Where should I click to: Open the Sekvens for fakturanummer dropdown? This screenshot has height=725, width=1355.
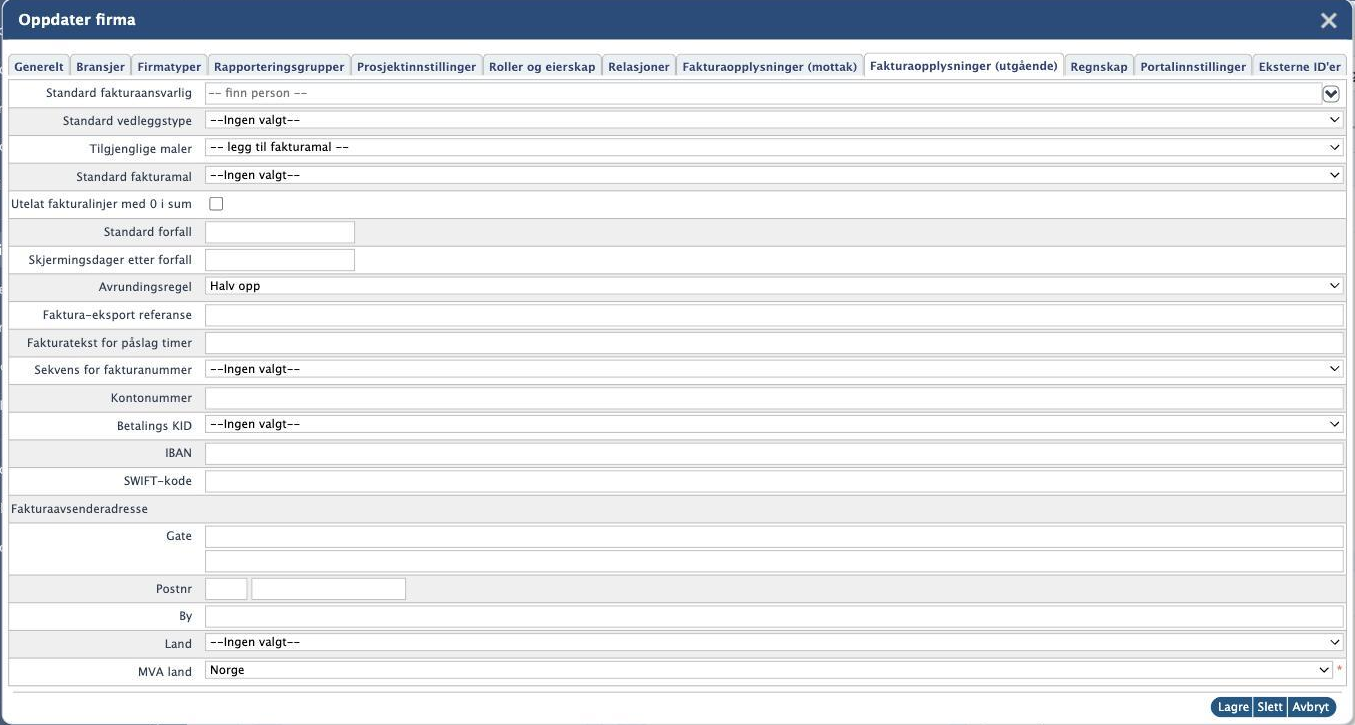(774, 369)
